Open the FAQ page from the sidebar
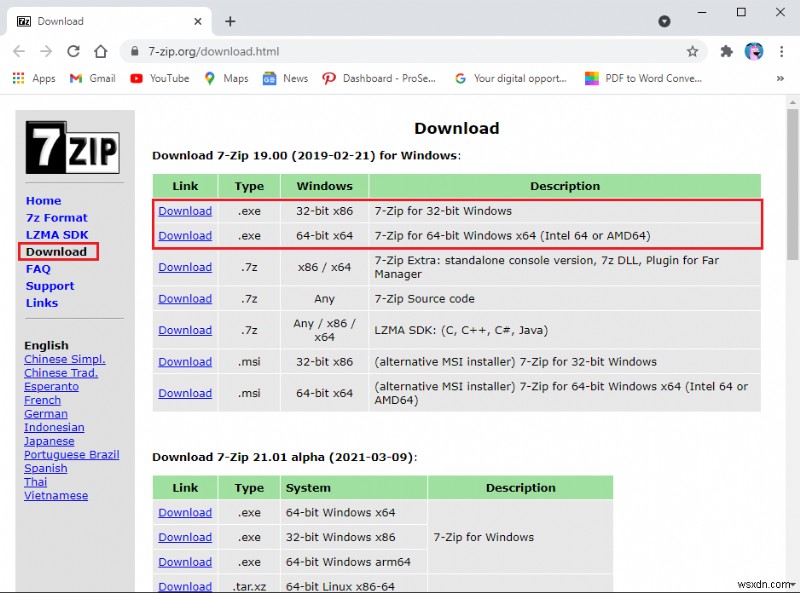 pyautogui.click(x=38, y=268)
